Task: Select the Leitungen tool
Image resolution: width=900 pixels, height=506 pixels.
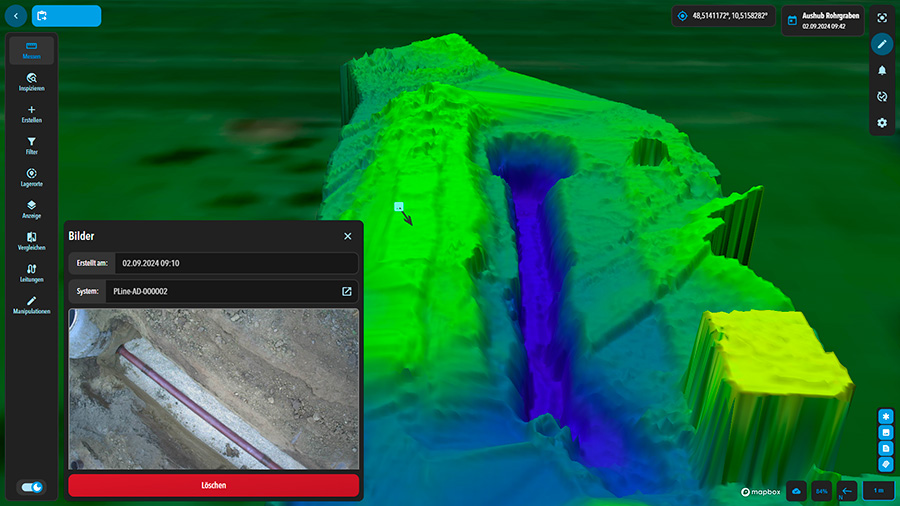Action: [31, 272]
